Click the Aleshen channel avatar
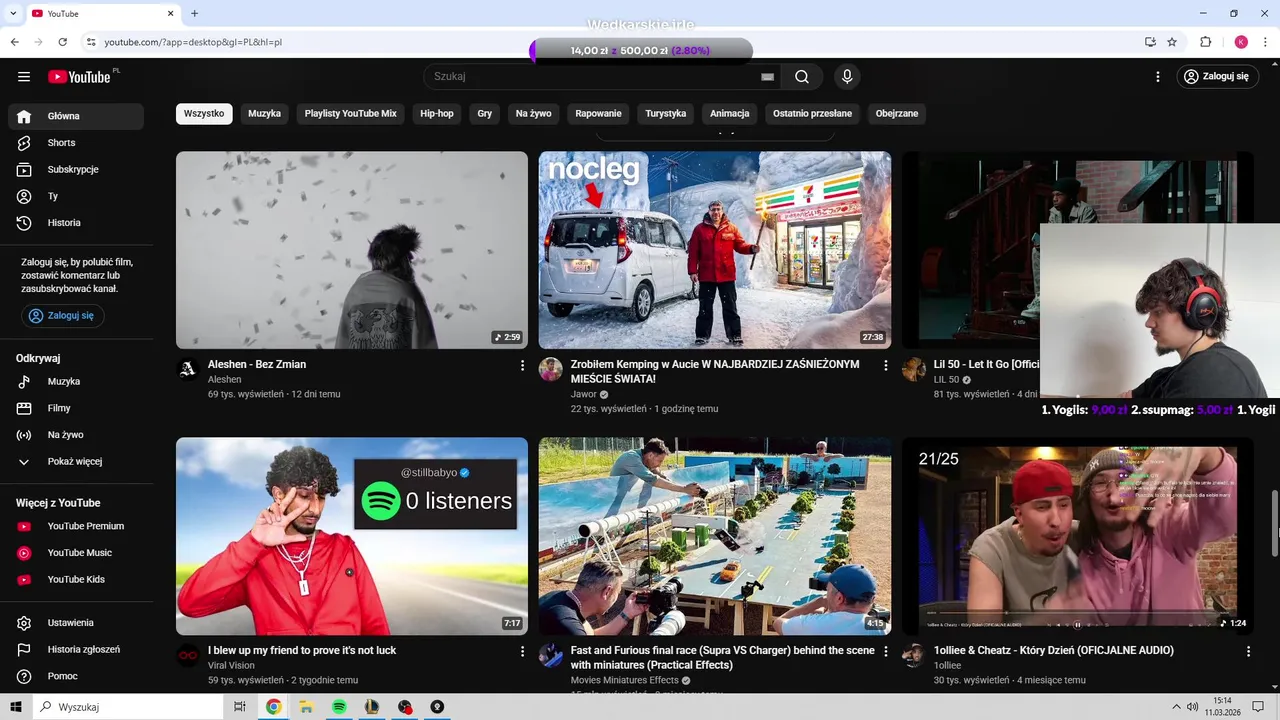The height and width of the screenshot is (720, 1280). point(188,369)
